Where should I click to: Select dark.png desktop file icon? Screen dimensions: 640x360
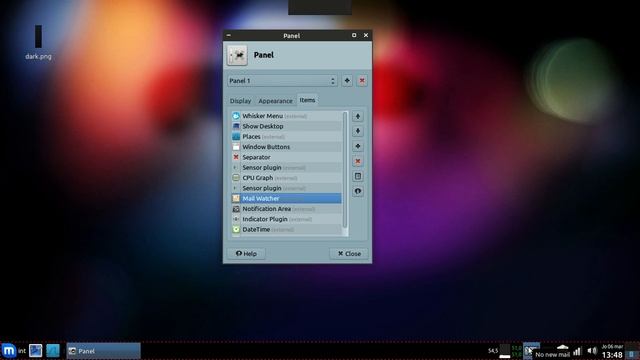38,42
